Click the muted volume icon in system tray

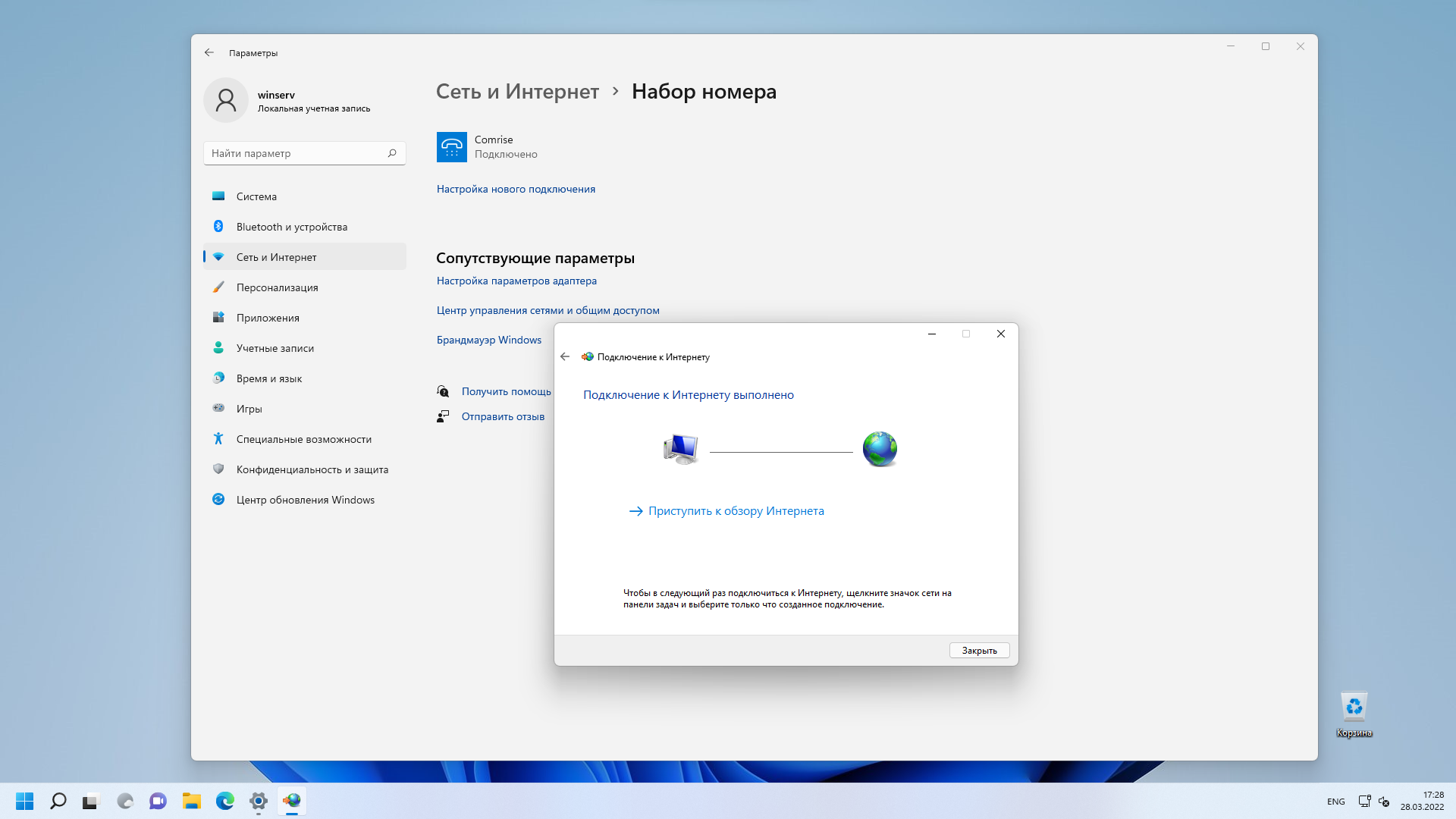(x=1385, y=801)
